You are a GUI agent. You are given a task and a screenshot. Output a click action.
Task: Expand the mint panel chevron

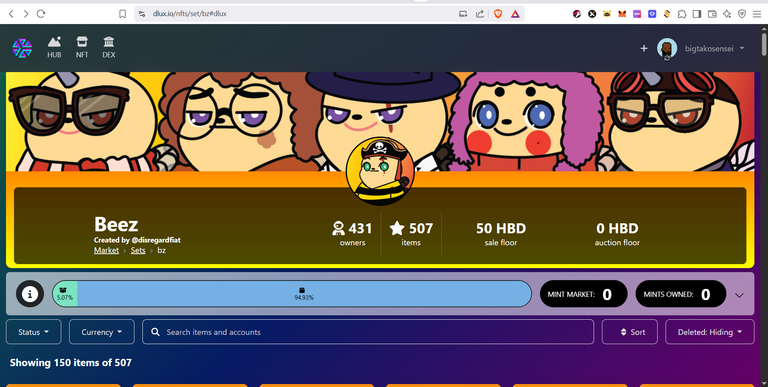[x=740, y=295]
